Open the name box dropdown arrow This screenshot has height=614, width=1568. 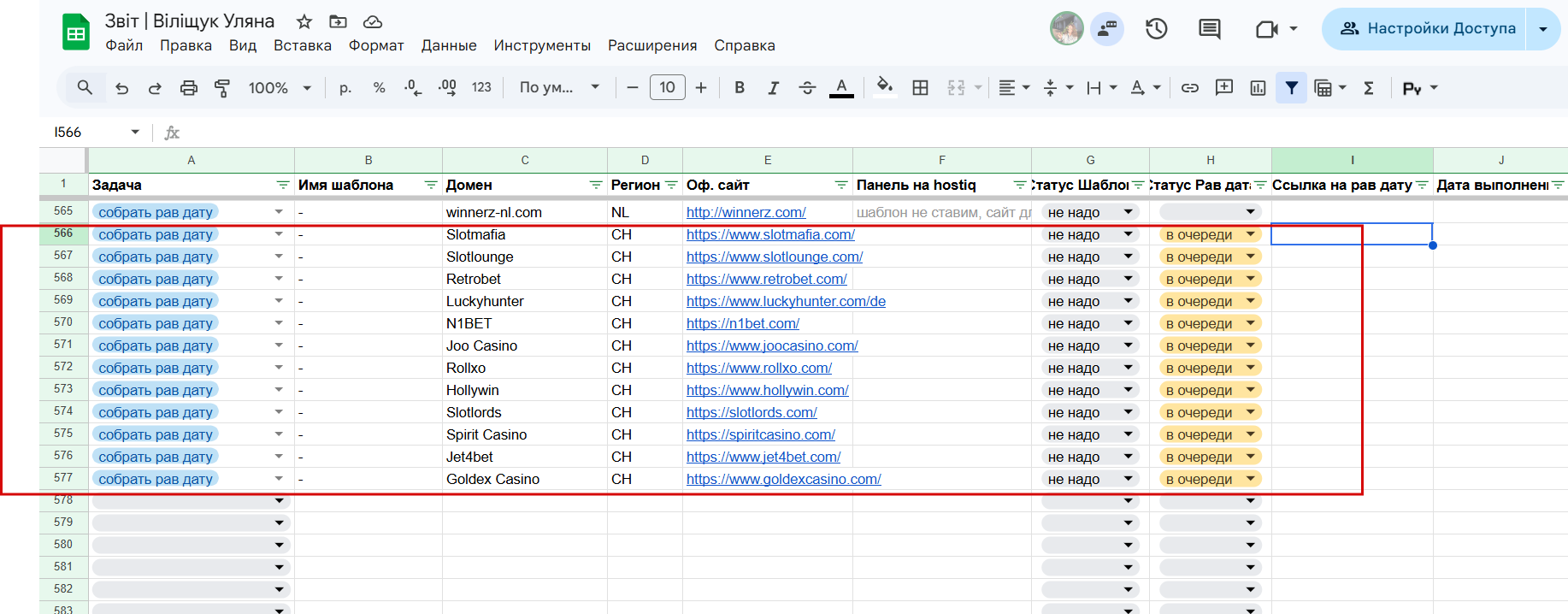[x=135, y=132]
